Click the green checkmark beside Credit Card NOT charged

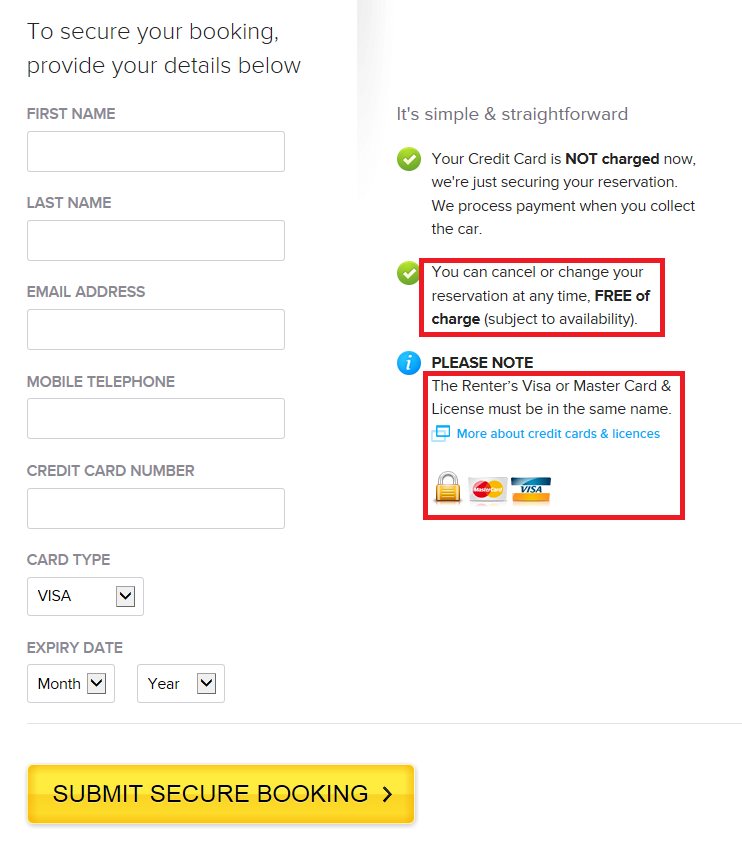409,159
